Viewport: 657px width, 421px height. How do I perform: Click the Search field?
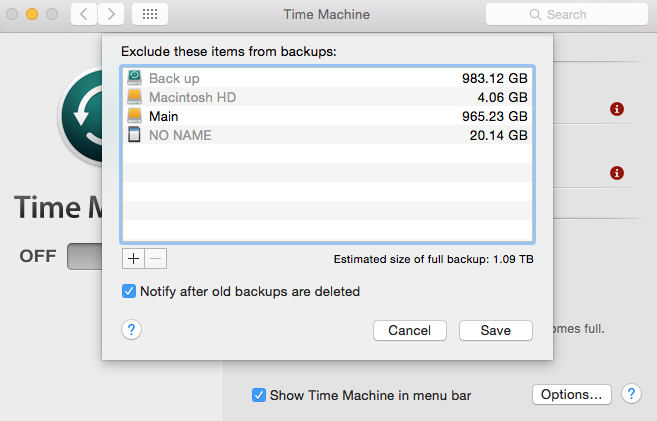click(567, 14)
